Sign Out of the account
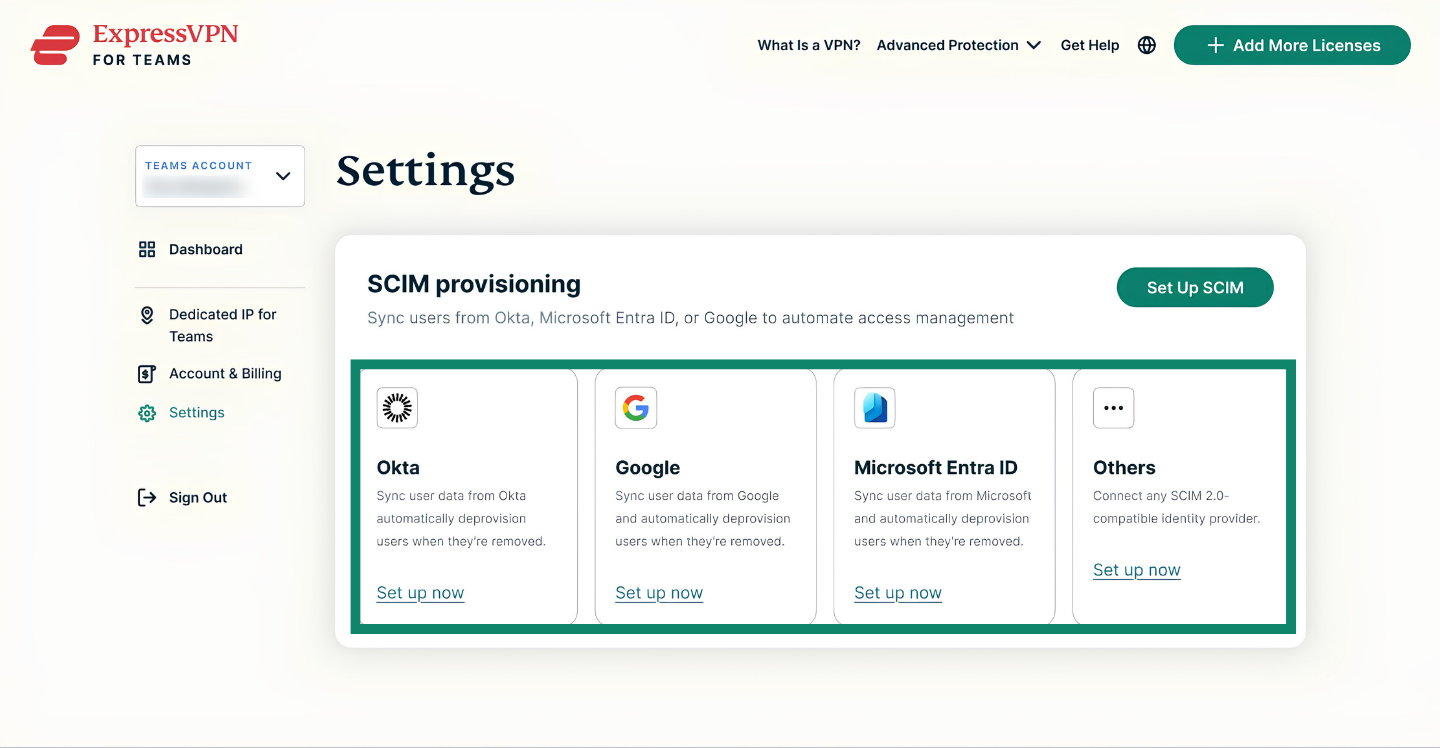 198,497
